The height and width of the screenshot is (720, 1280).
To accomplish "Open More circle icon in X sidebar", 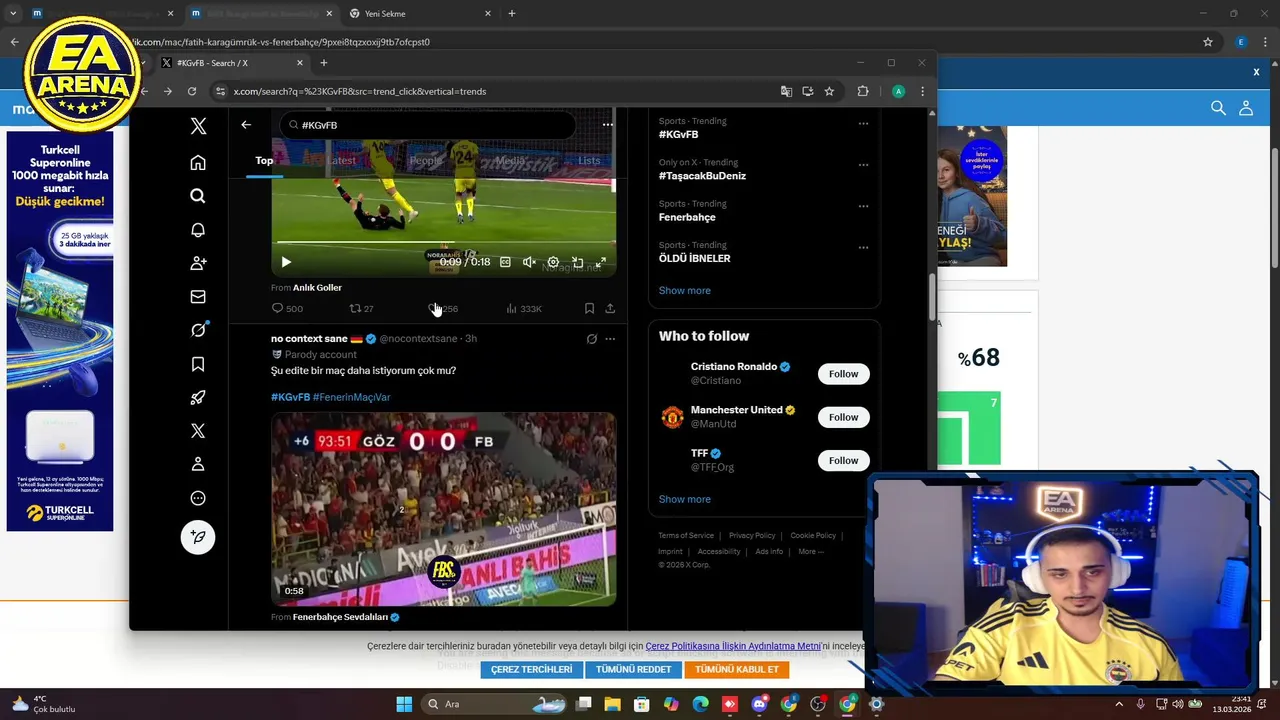I will pos(198,498).
